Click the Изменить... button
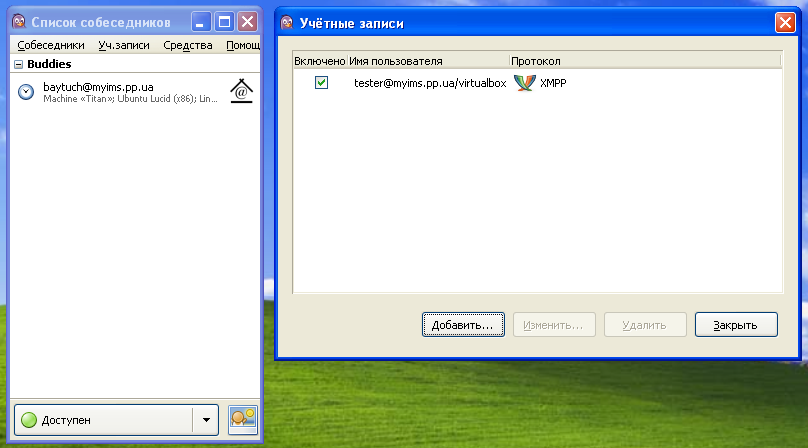 [x=554, y=325]
